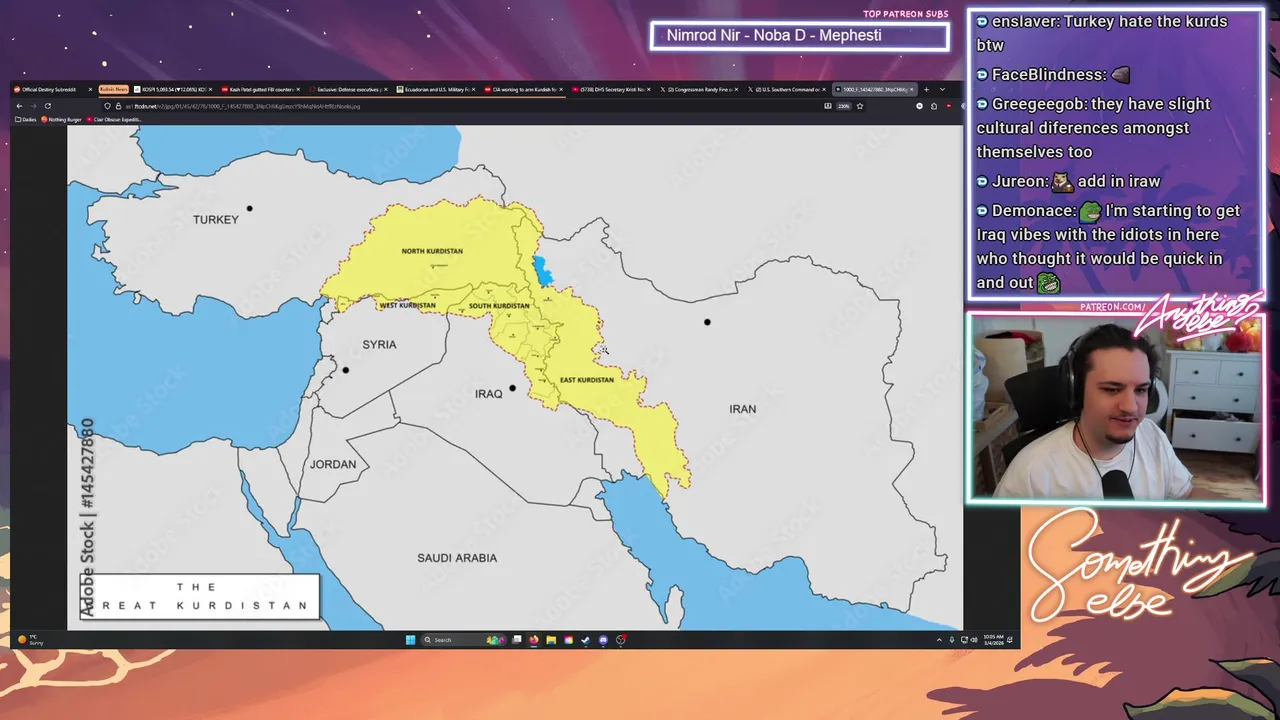
Task: Open the Windows Start menu
Action: point(410,640)
